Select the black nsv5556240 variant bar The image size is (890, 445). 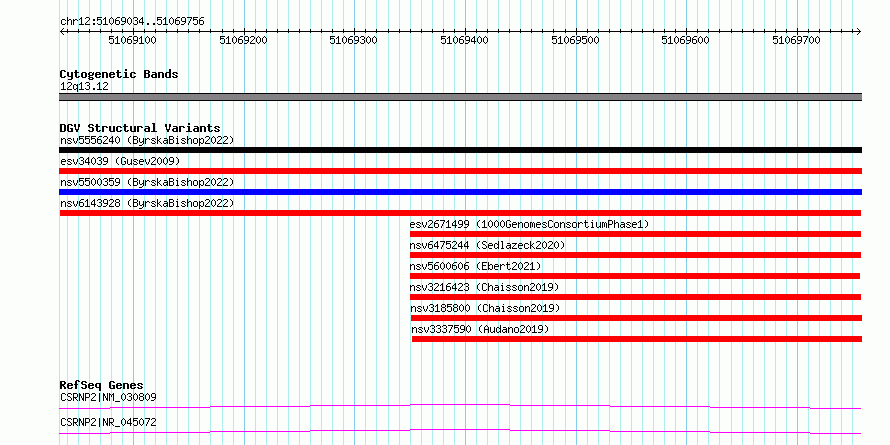tap(461, 150)
